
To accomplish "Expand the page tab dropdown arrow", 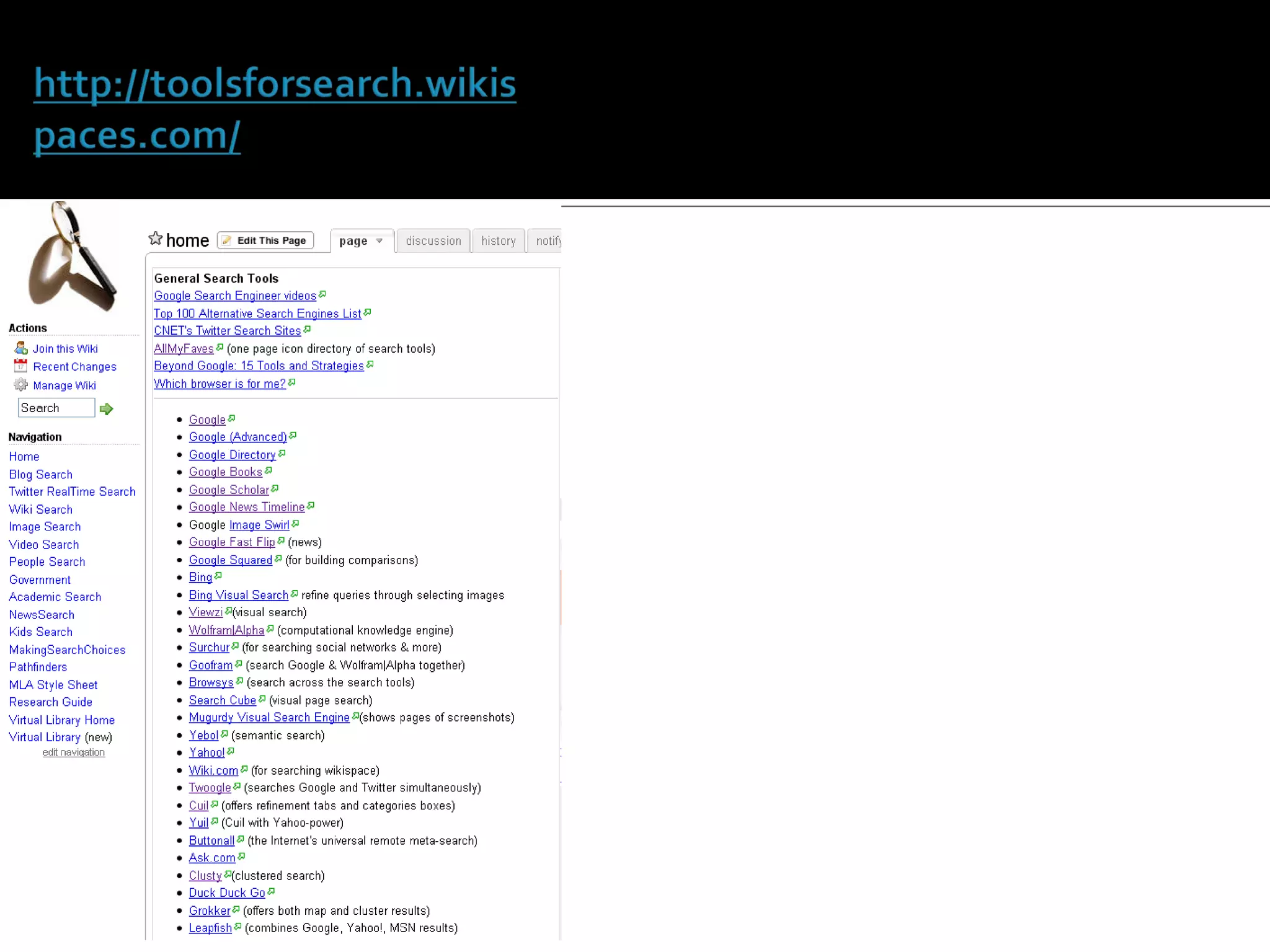I will (379, 241).
